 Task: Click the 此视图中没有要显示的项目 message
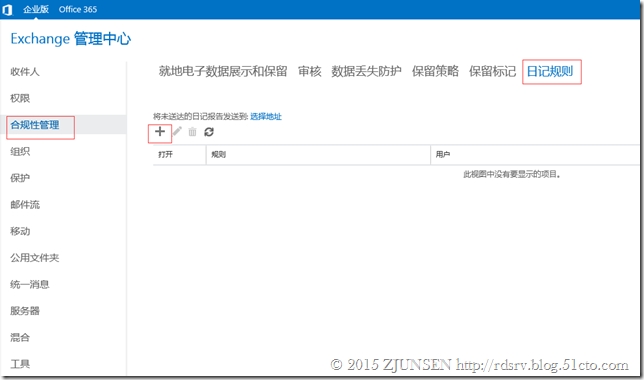click(x=512, y=175)
